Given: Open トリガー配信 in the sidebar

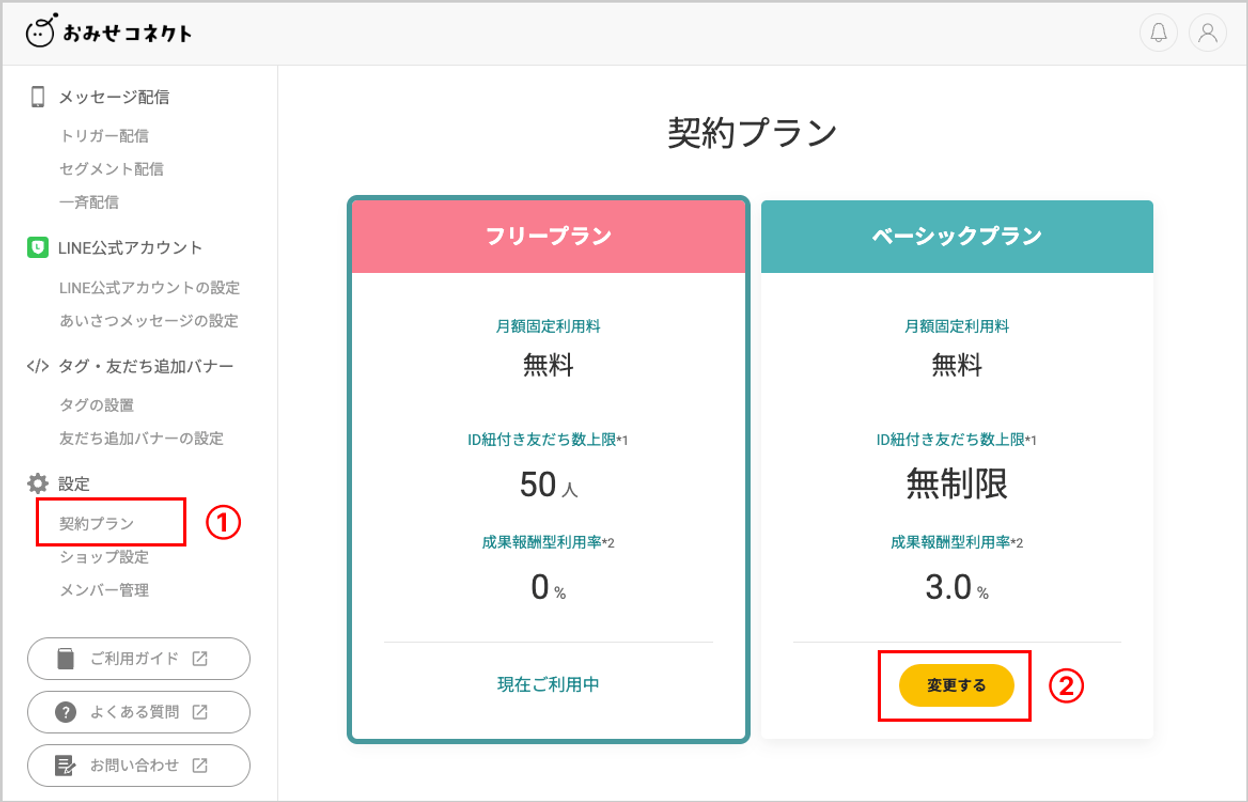Looking at the screenshot, I should (x=104, y=136).
